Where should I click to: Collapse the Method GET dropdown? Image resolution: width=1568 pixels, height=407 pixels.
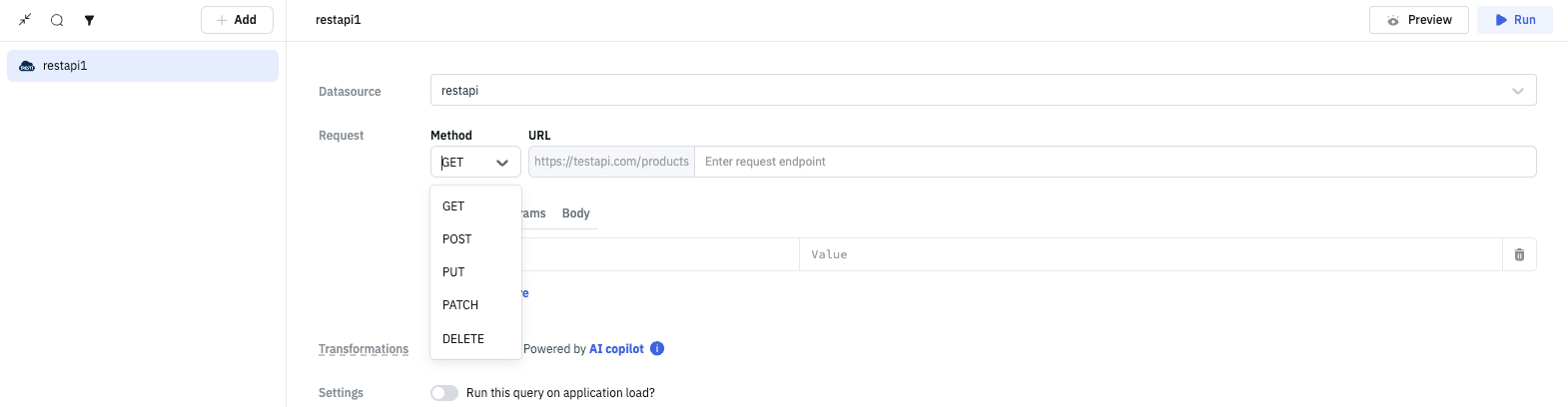pyautogui.click(x=501, y=163)
